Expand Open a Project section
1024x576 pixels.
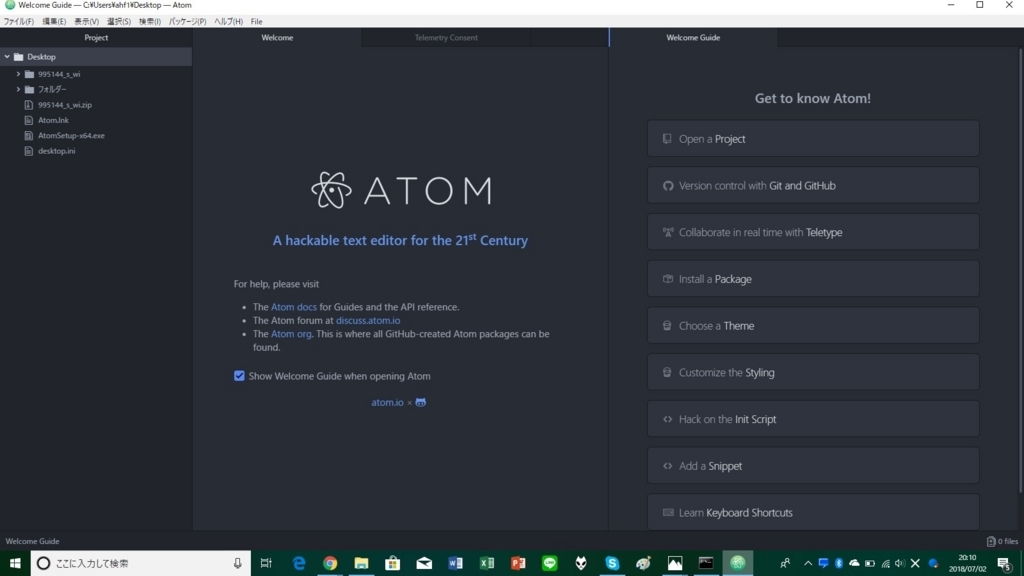813,138
